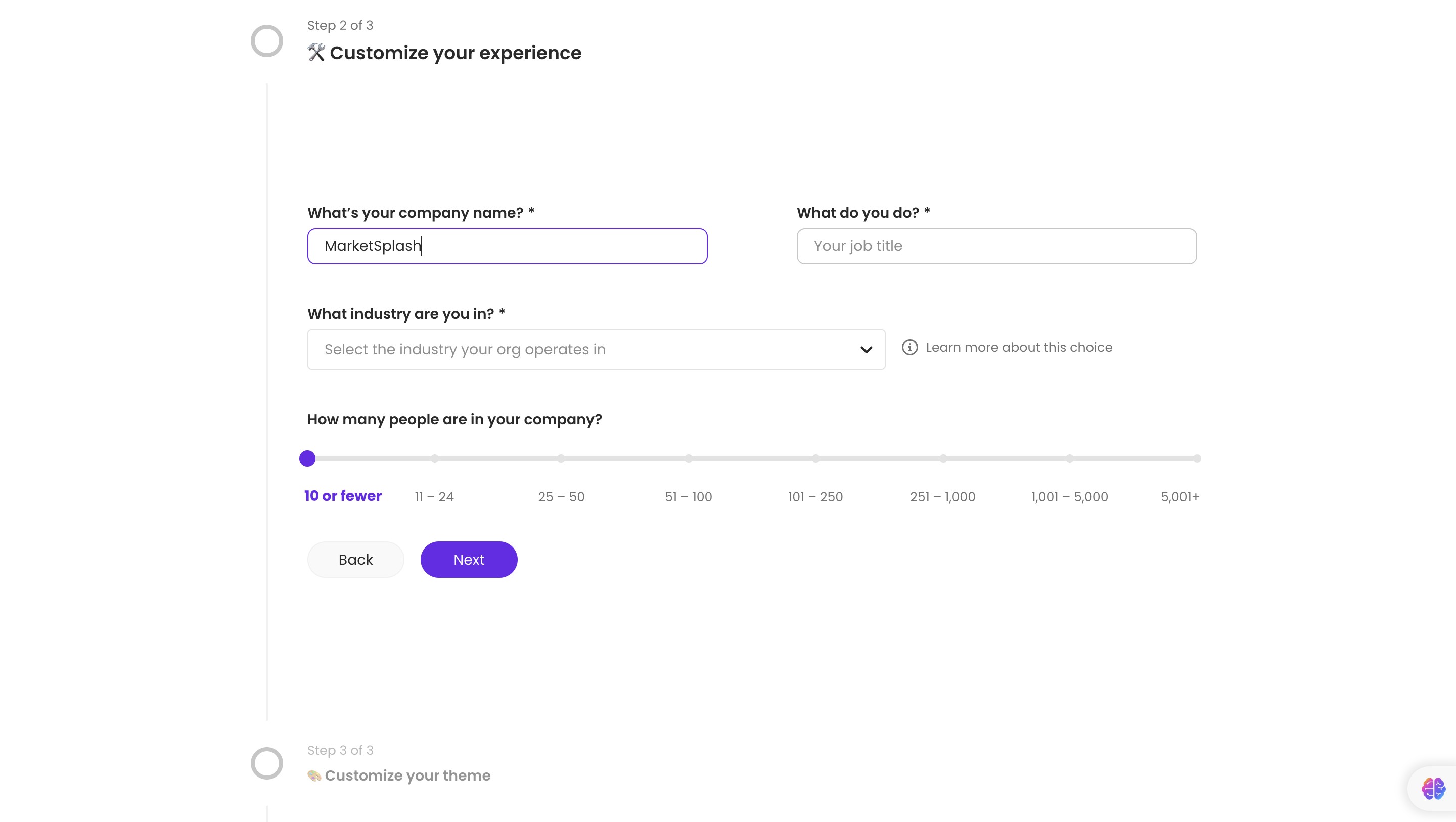Click the Customize your theme step heading

coord(407,775)
